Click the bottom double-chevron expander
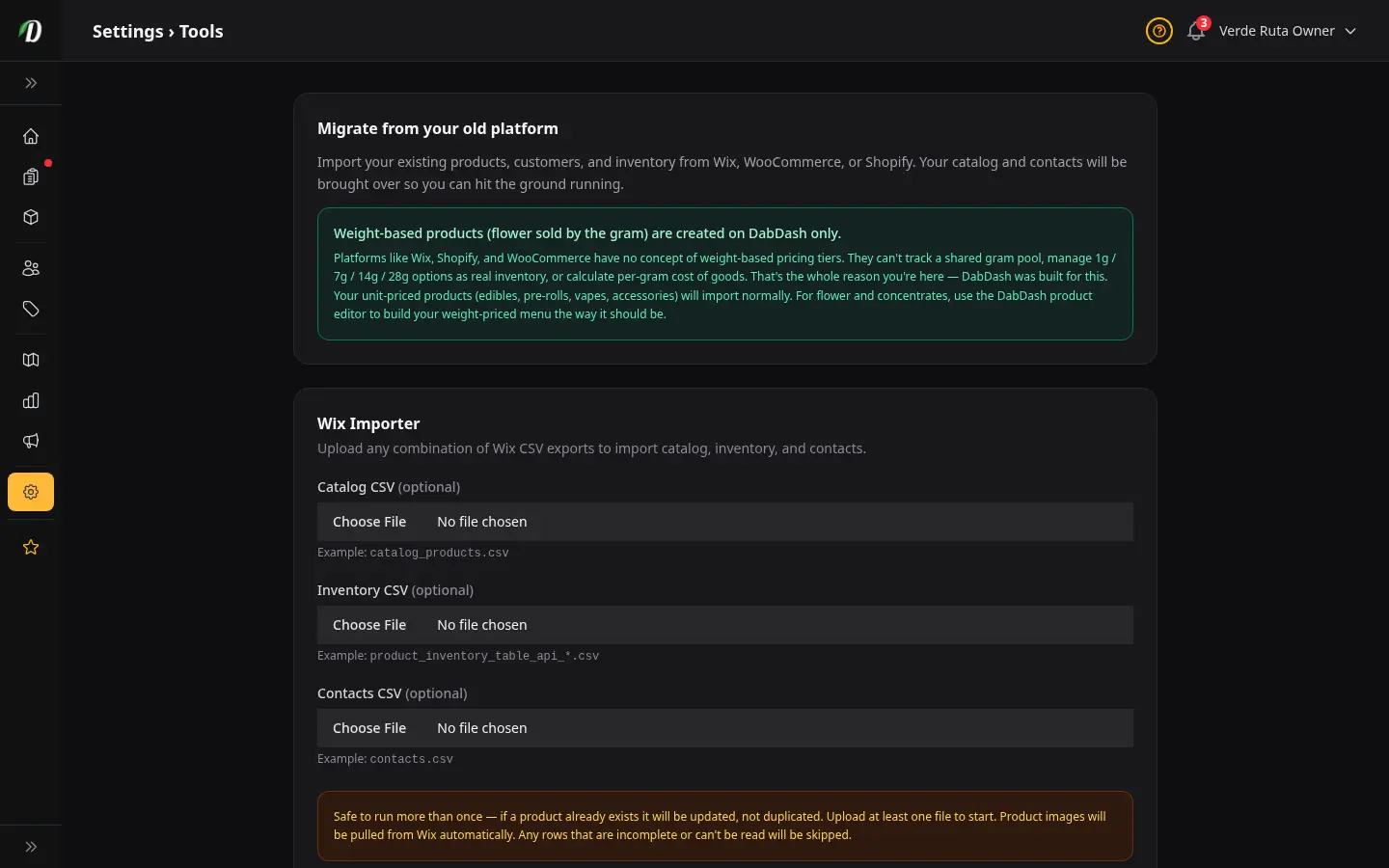 click(x=31, y=847)
